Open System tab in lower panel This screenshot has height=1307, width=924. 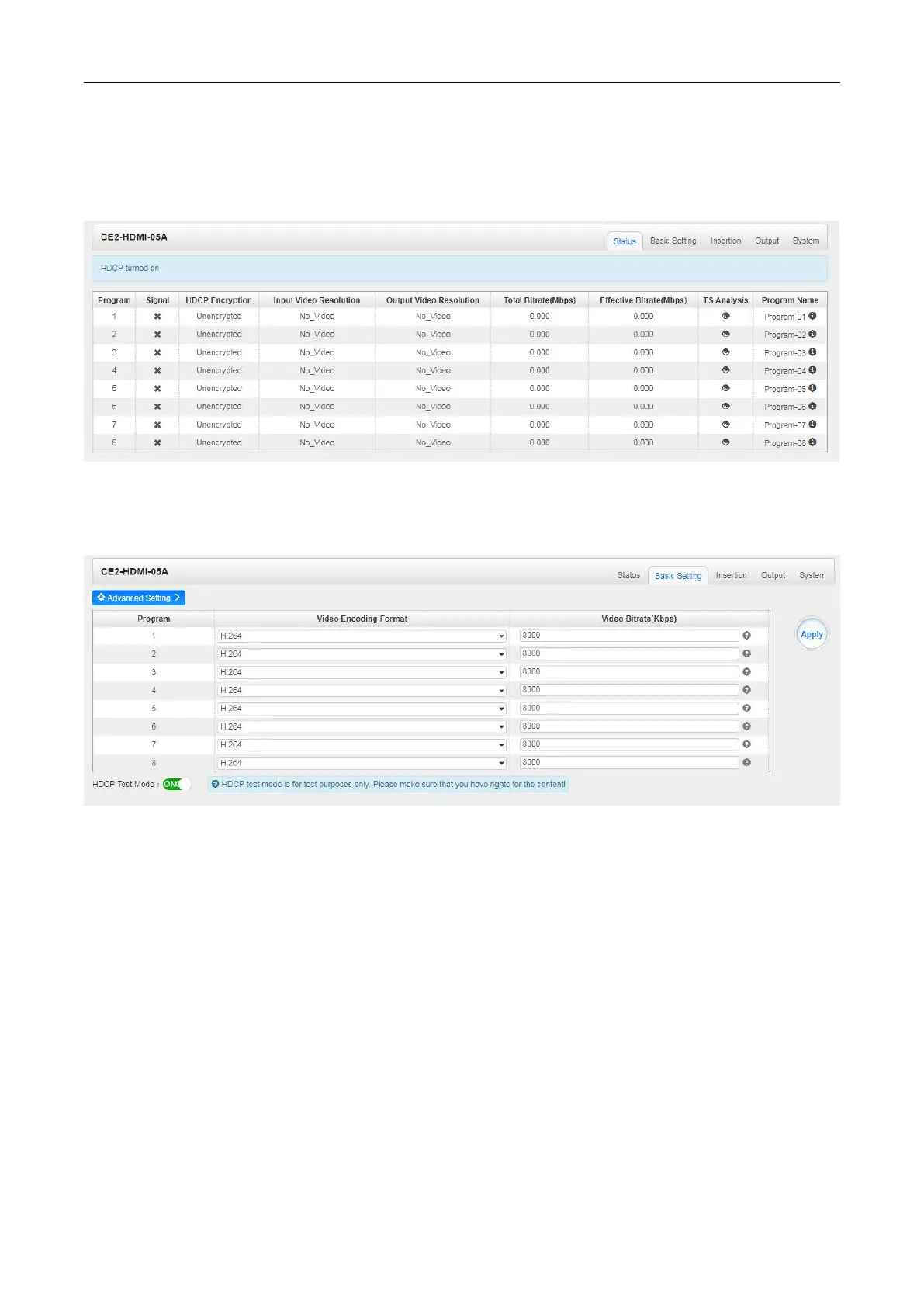coord(812,575)
